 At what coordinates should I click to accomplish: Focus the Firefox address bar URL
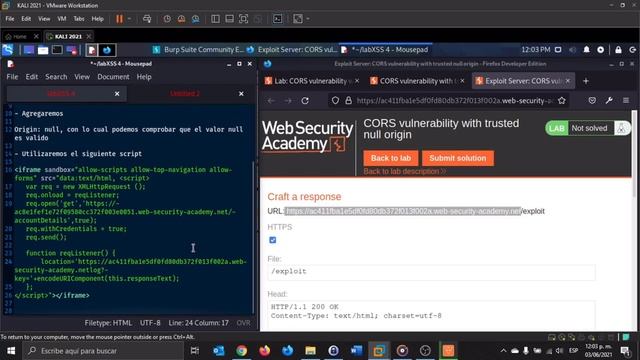tap(454, 100)
